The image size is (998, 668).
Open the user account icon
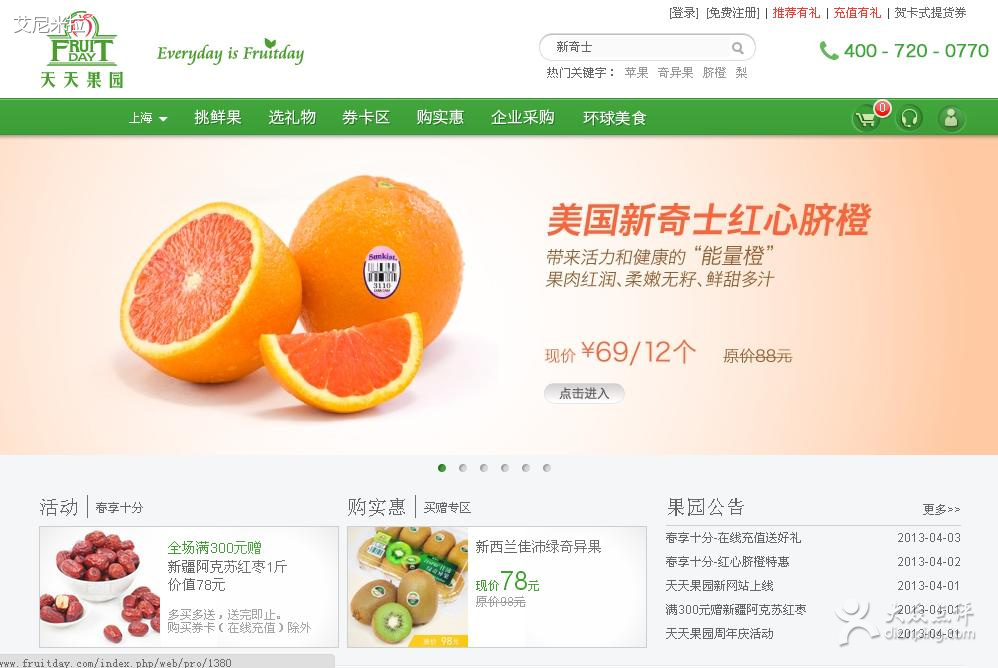tap(951, 119)
